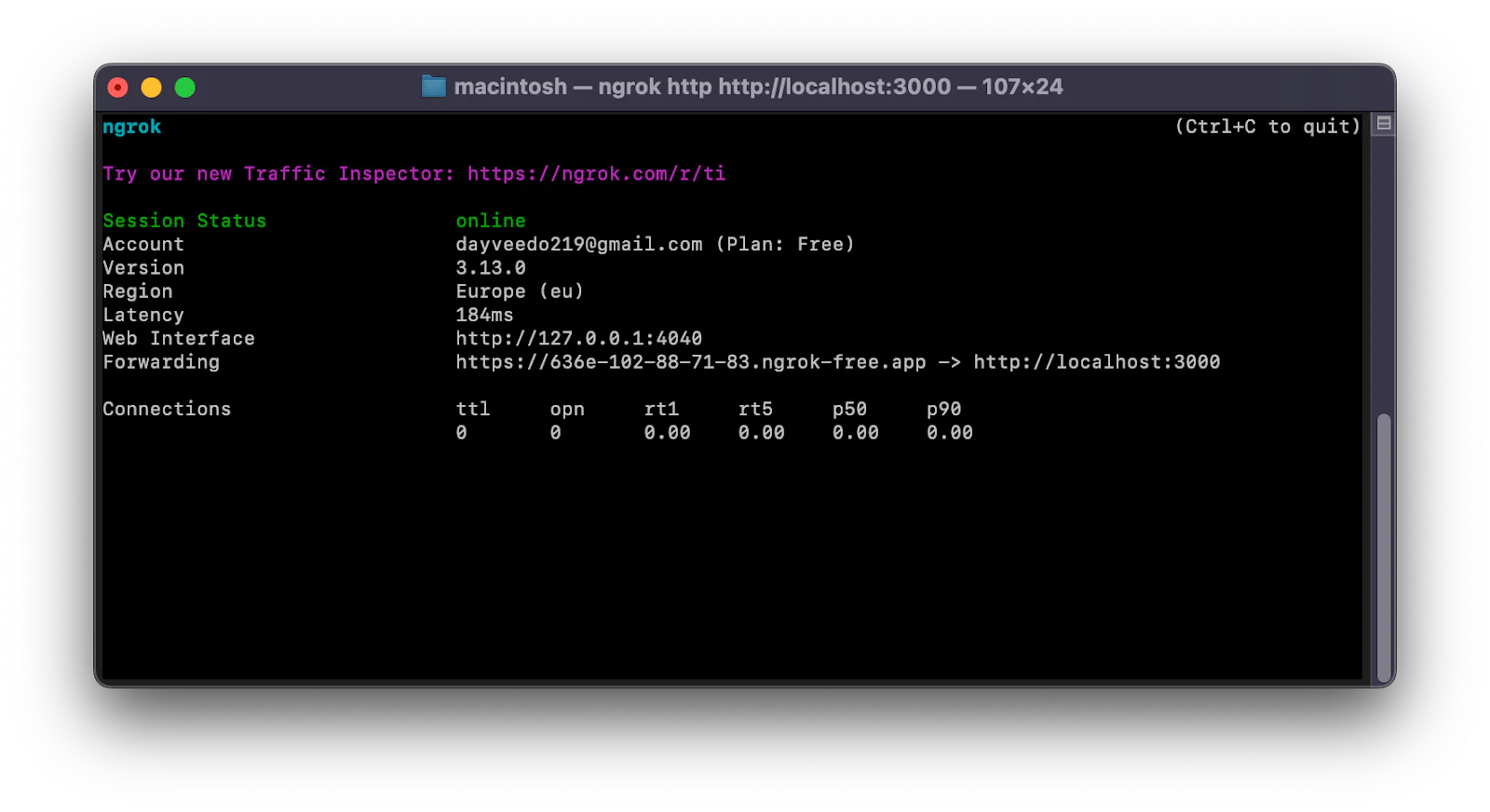Click the "Session Status" label

[x=184, y=221]
